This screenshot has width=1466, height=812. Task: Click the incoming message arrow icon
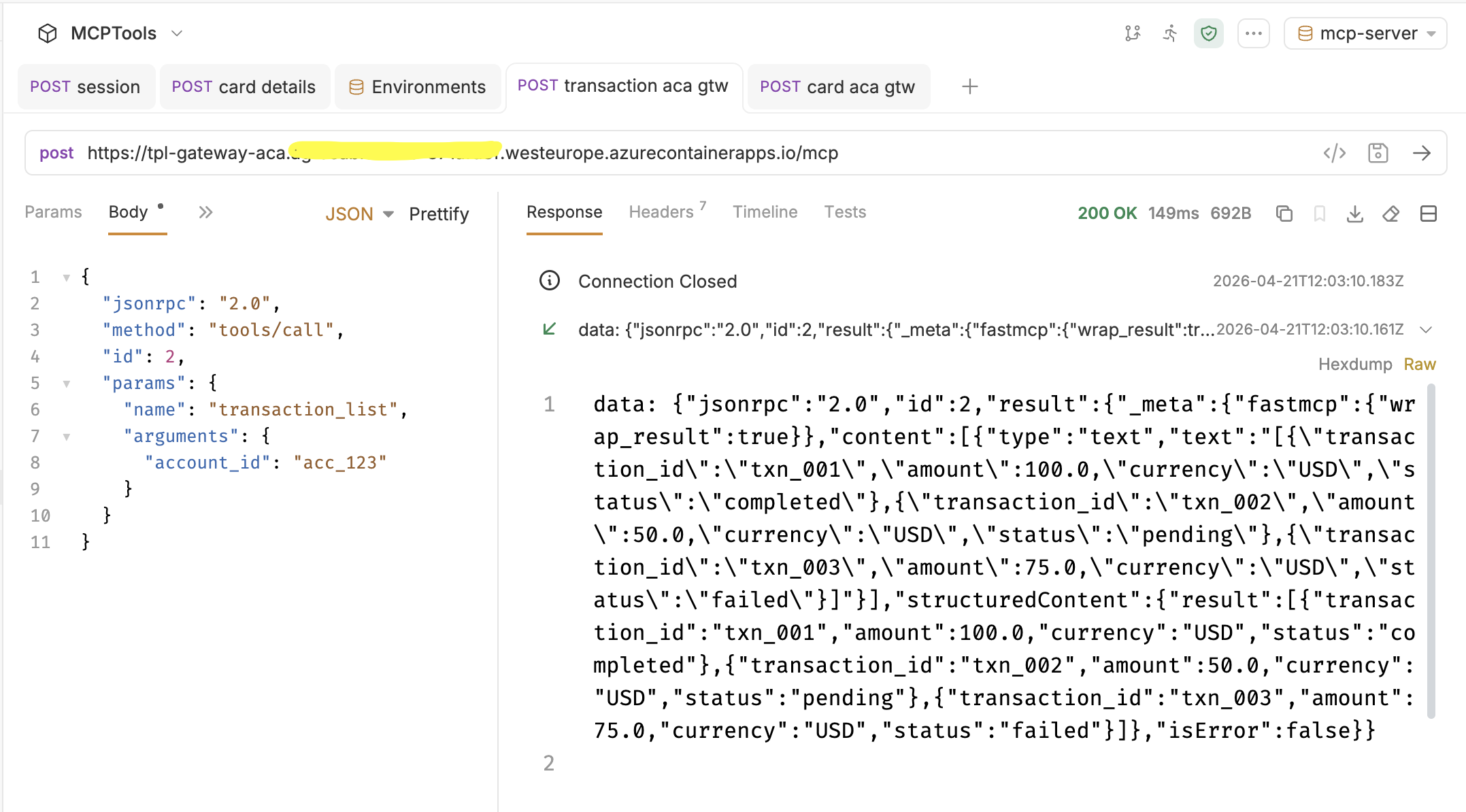(550, 329)
